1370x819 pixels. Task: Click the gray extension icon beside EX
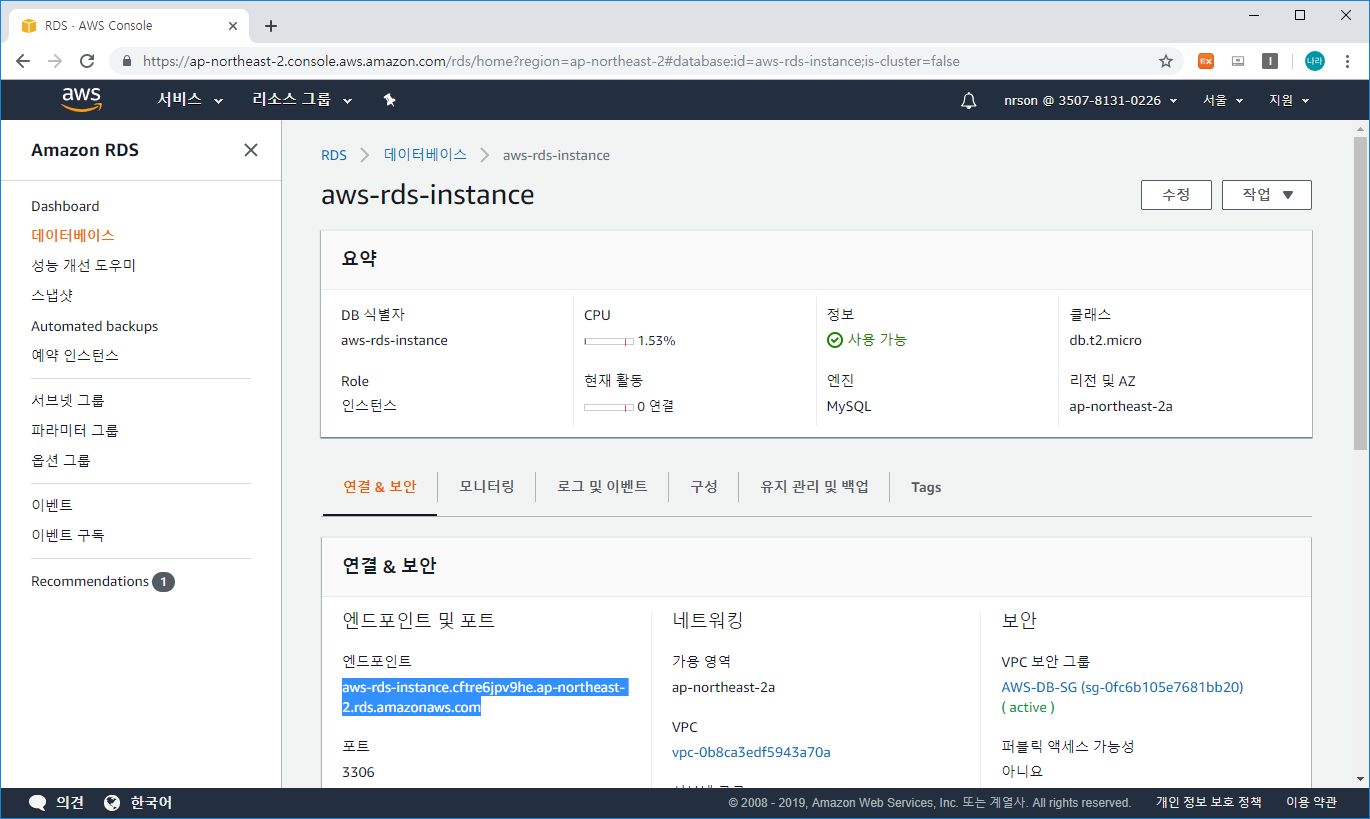tap(1238, 61)
